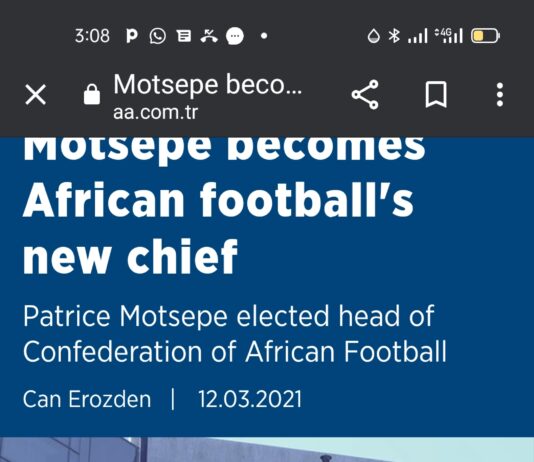Image resolution: width=534 pixels, height=462 pixels.
Task: Tap the 4G signal strength indicator
Action: point(449,36)
